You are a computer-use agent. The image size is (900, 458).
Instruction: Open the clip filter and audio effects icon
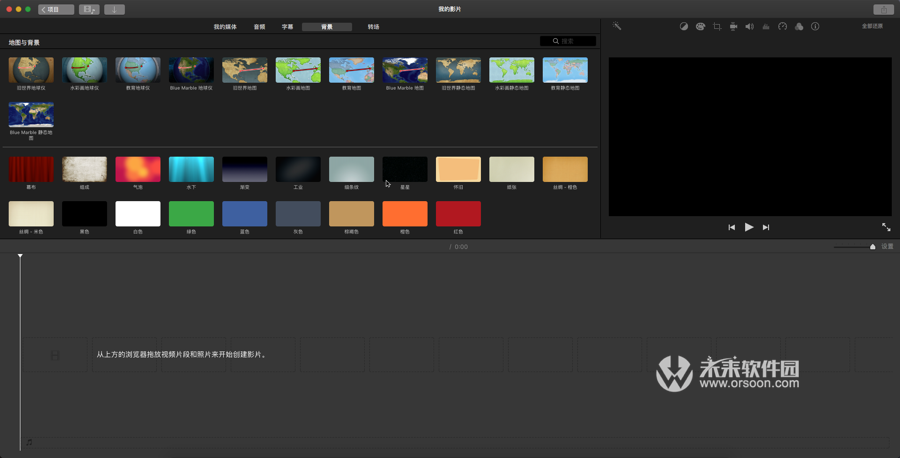799,27
